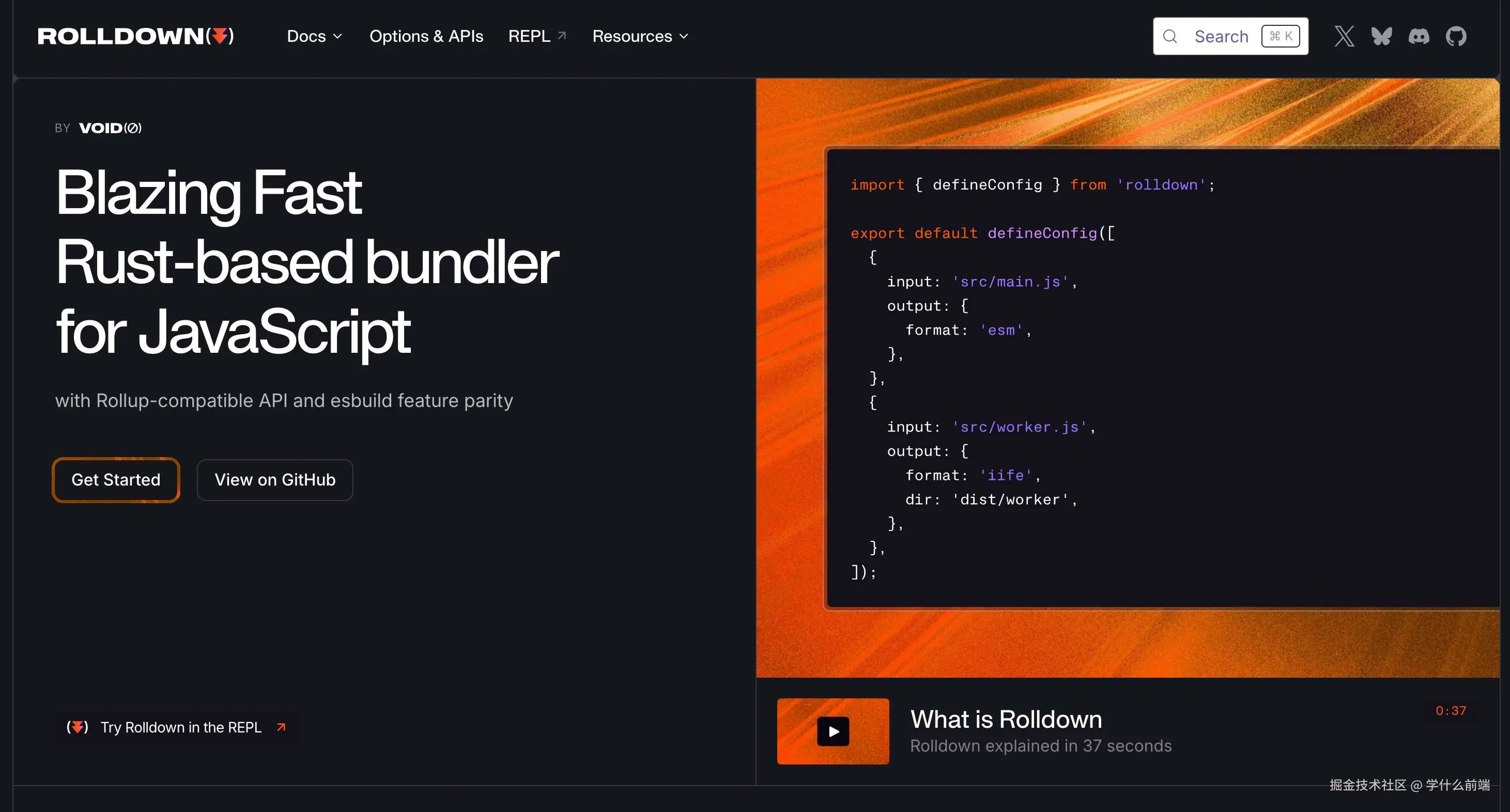Image resolution: width=1510 pixels, height=812 pixels.
Task: Click the chevron next to Docs
Action: tap(337, 36)
